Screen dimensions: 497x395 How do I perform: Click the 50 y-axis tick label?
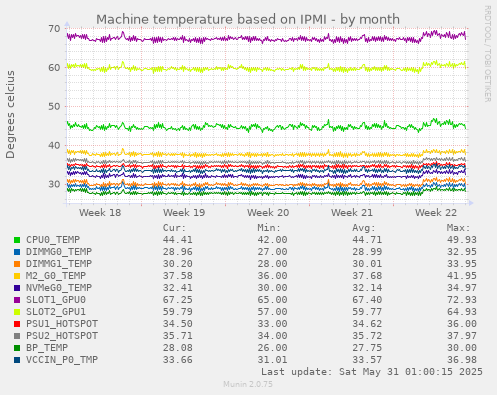(x=54, y=107)
